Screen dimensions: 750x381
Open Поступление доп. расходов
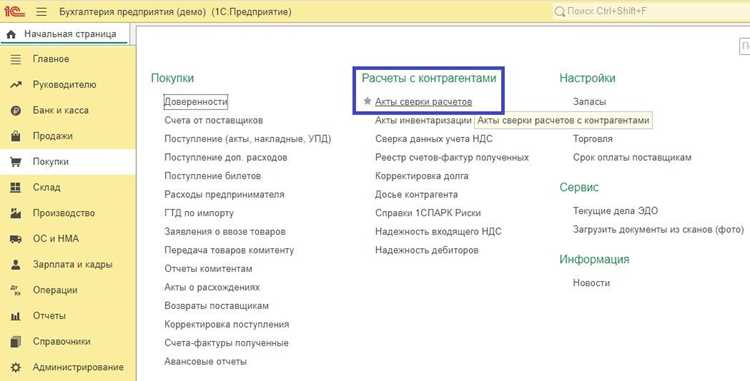coord(226,158)
